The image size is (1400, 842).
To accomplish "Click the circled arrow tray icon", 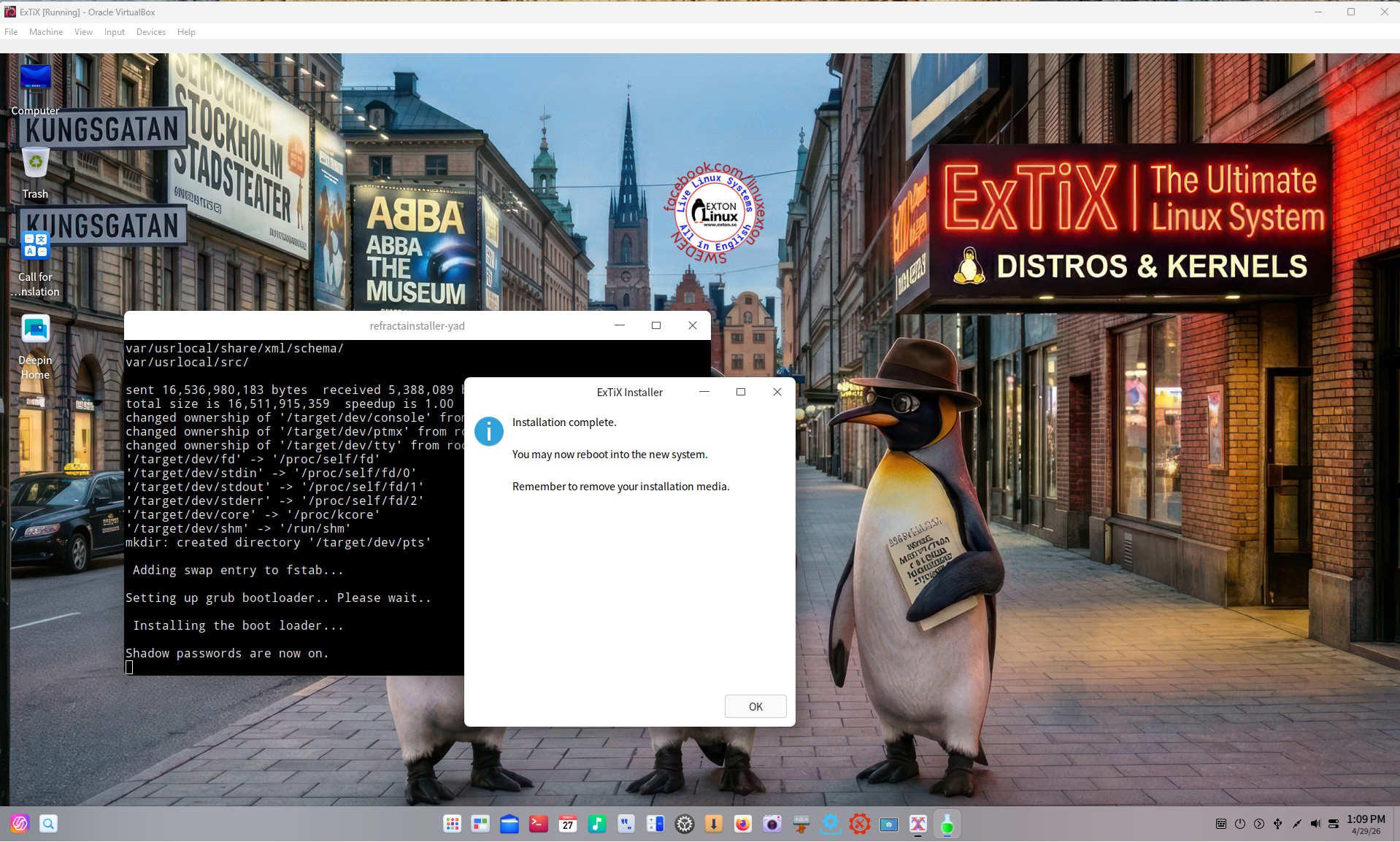I will click(1259, 824).
